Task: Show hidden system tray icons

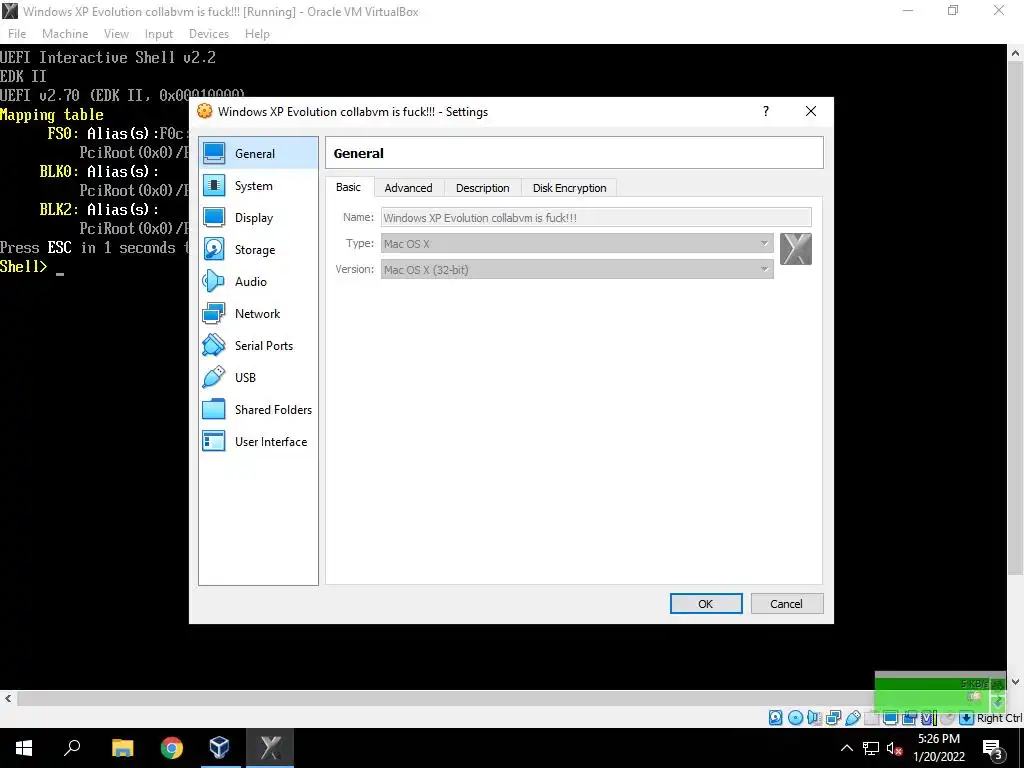Action: pos(846,748)
